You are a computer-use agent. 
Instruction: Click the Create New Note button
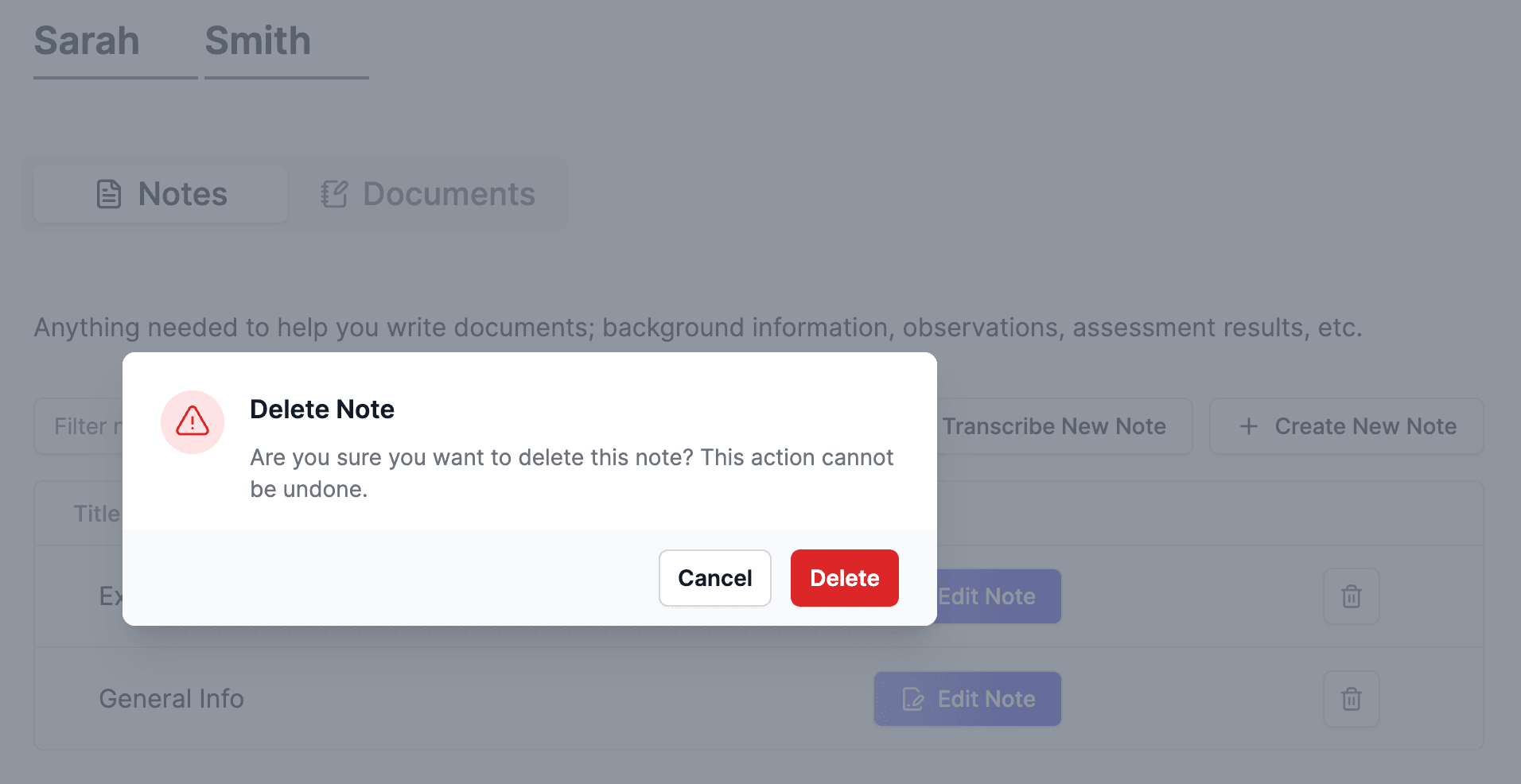pos(1345,426)
